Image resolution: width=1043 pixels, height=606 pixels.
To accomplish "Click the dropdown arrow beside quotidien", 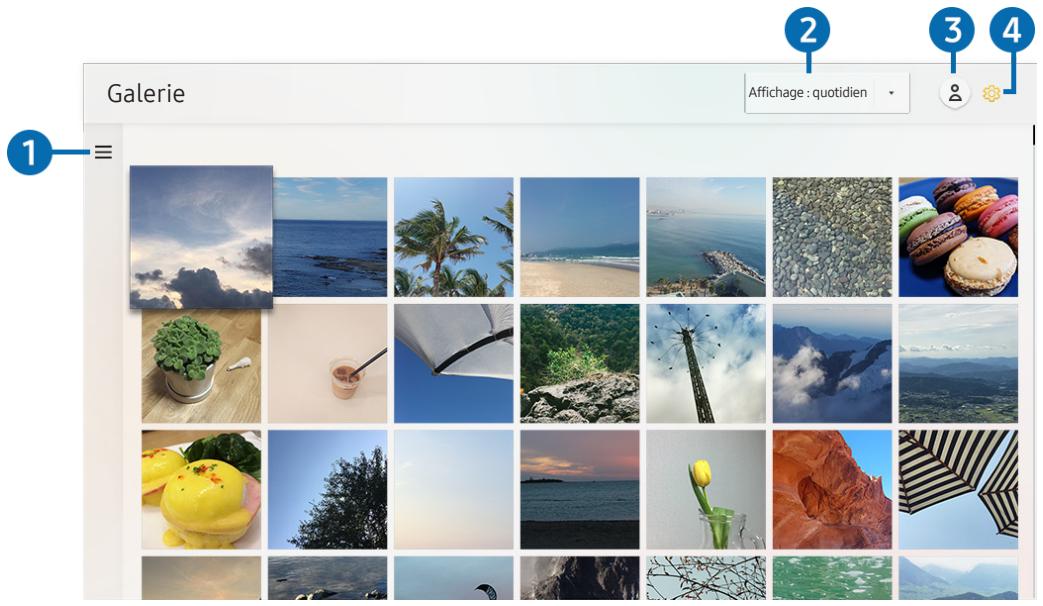I will [x=891, y=93].
